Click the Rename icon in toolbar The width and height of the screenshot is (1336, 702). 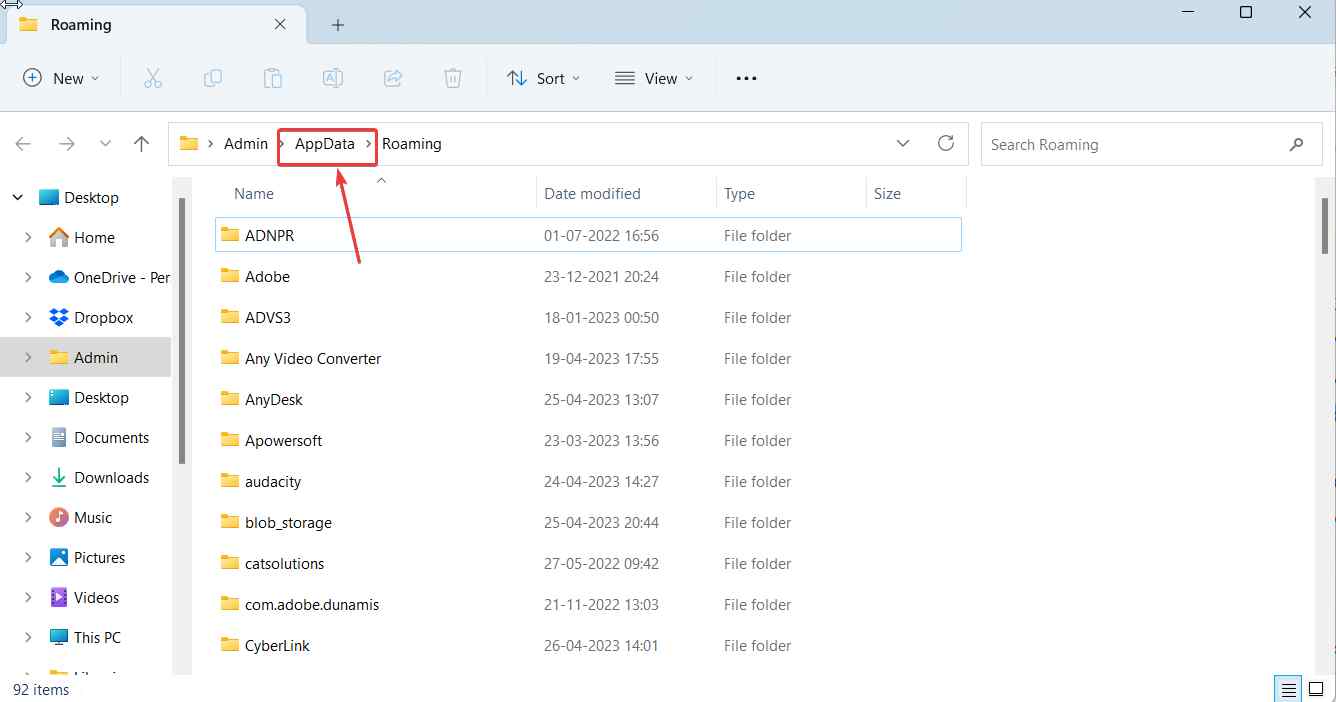[333, 78]
